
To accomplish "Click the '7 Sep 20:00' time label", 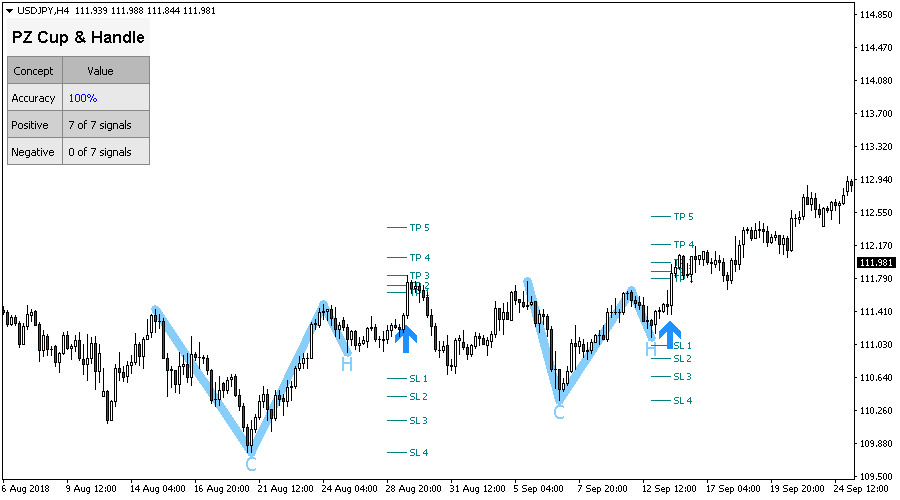I will [x=603, y=489].
